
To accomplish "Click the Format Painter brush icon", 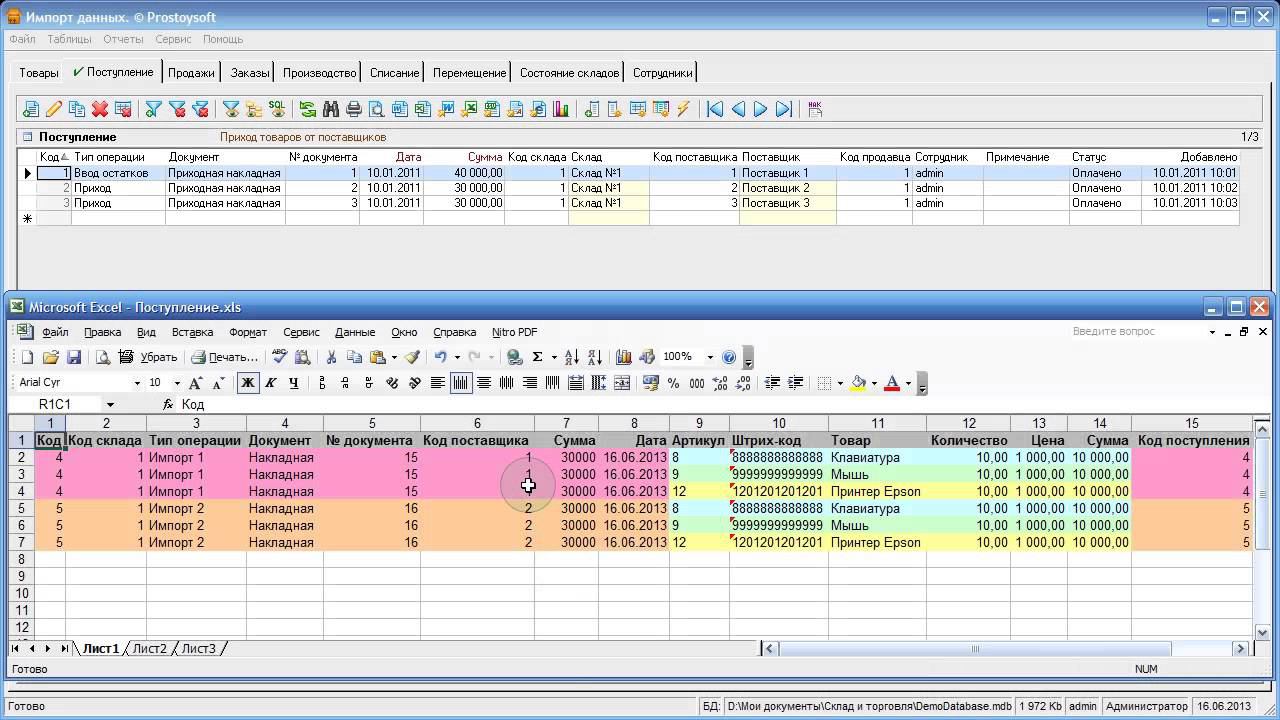I will [412, 357].
